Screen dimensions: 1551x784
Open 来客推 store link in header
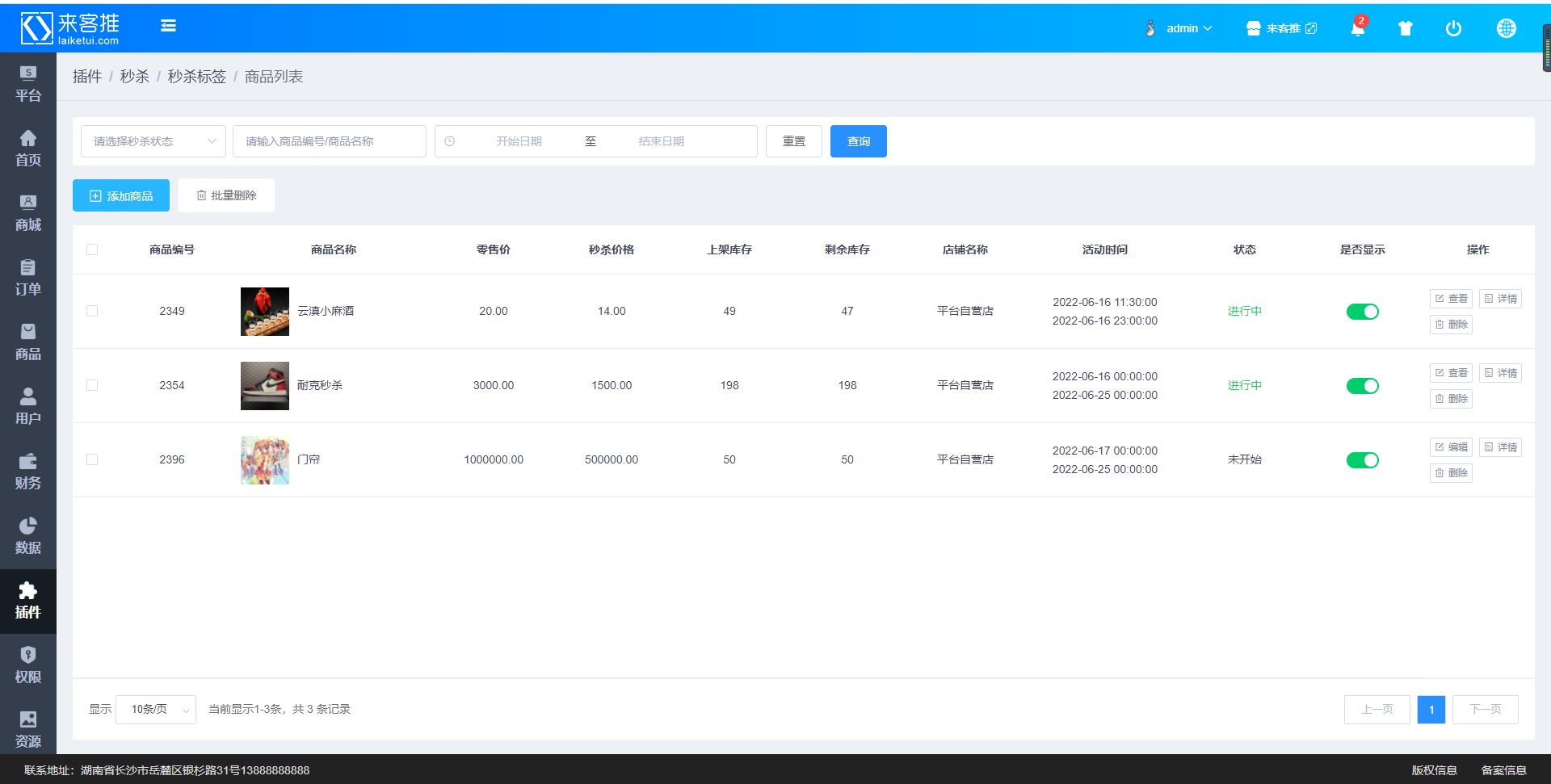(x=1281, y=28)
